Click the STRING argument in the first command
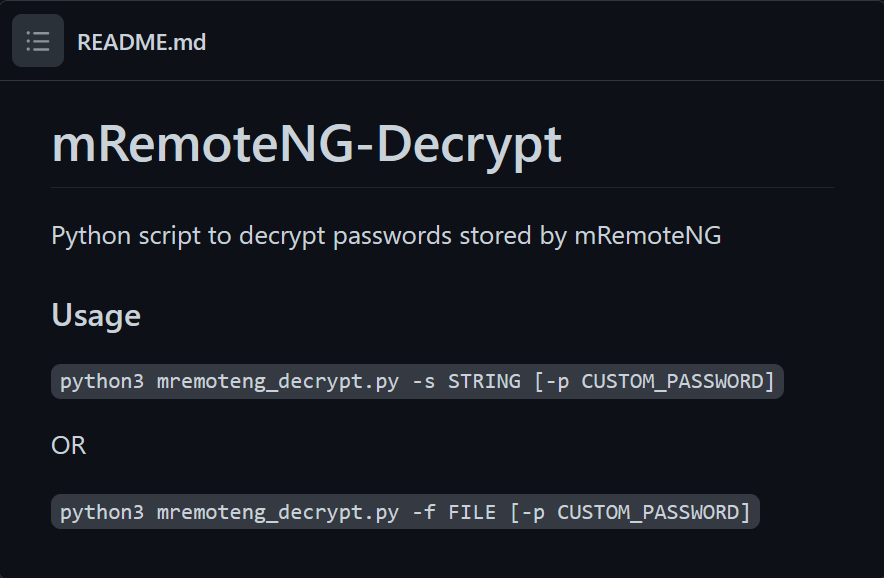 (484, 382)
